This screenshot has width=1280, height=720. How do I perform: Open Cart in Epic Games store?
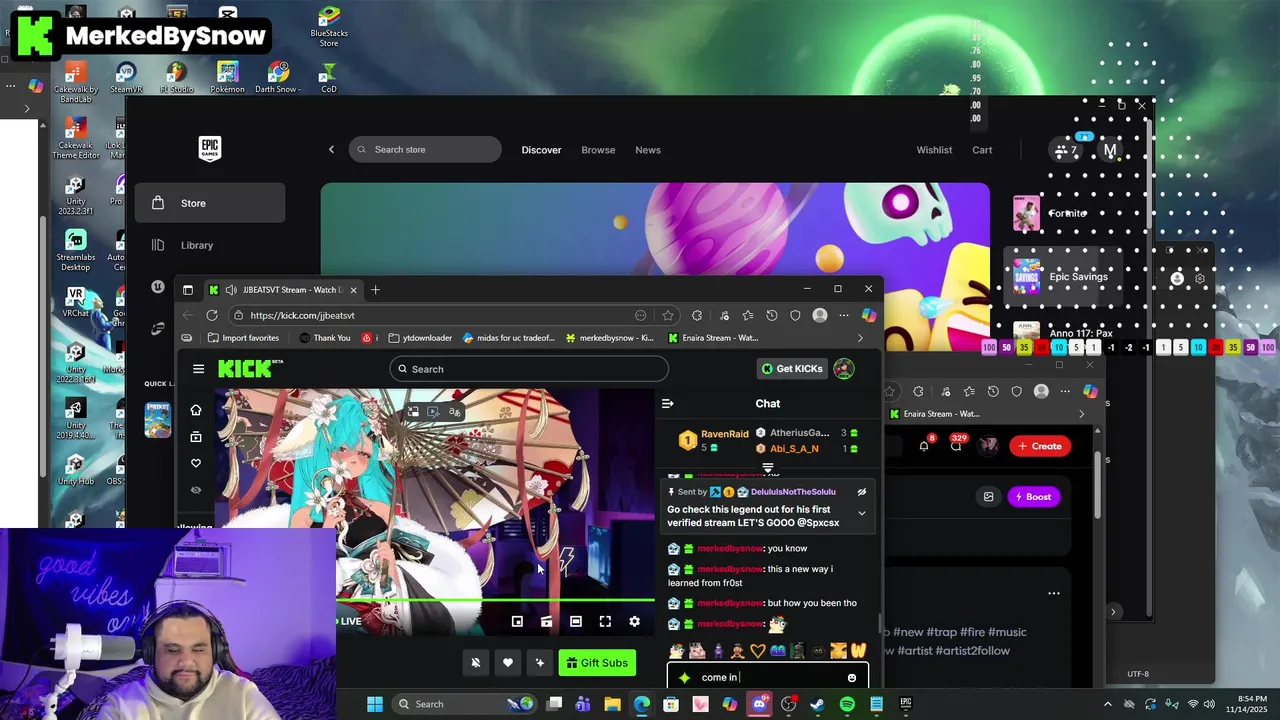[x=982, y=150]
